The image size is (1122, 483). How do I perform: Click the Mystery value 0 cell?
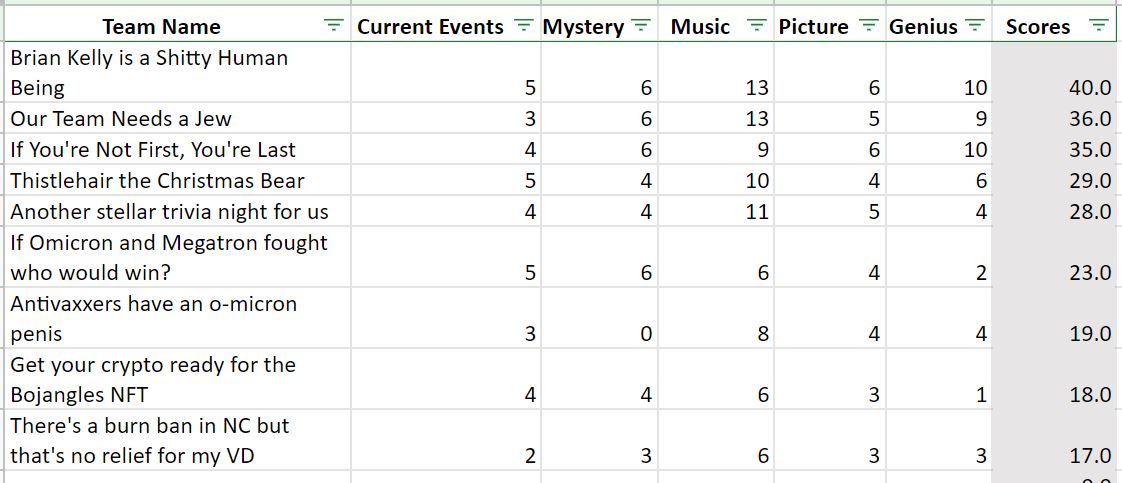[x=600, y=318]
